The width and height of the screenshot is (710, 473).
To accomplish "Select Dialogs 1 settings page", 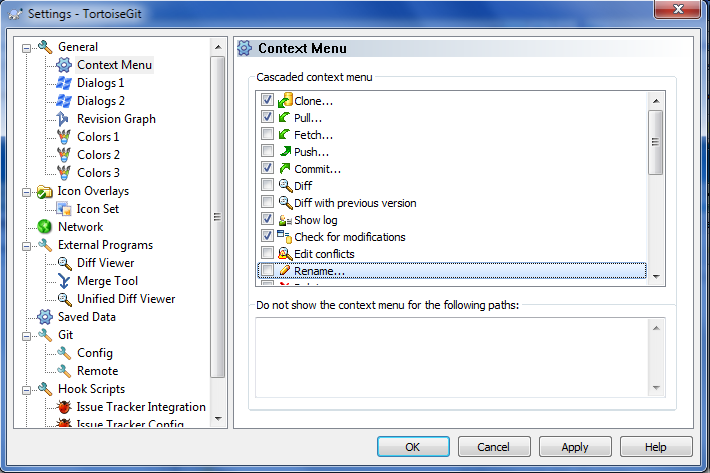I will [101, 83].
